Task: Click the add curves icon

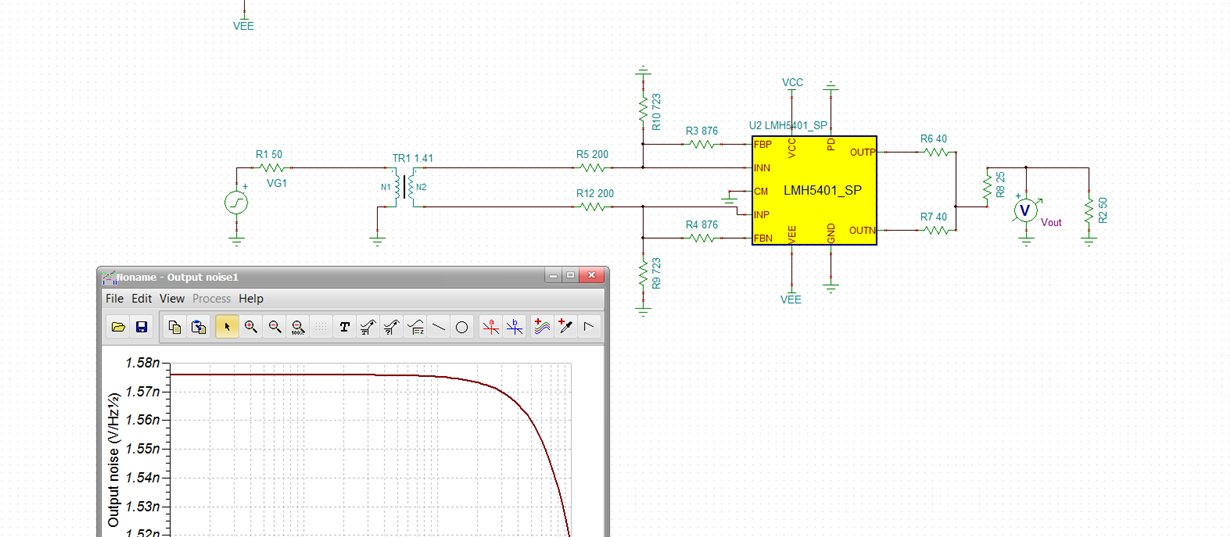Action: point(542,327)
